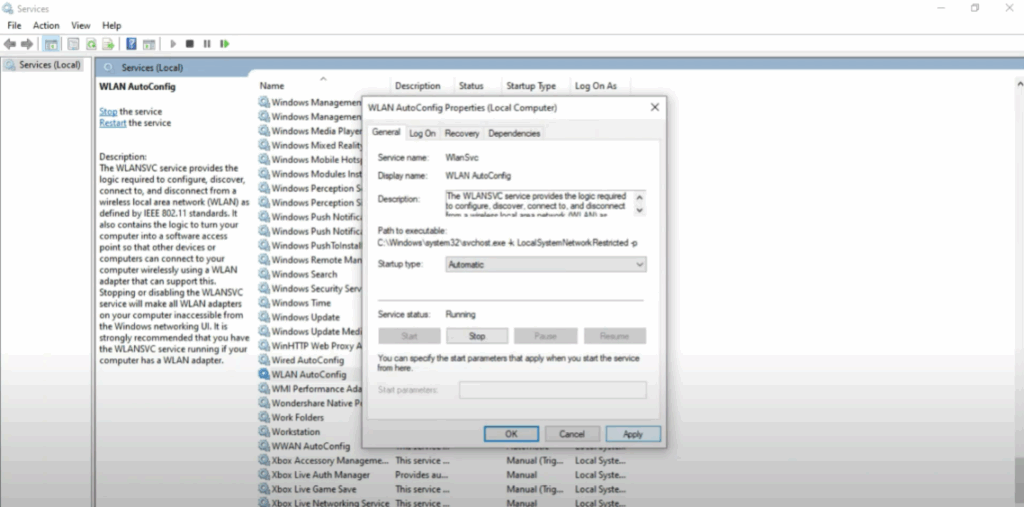Toggle the Show/Hide Action Pane icon

click(x=149, y=44)
